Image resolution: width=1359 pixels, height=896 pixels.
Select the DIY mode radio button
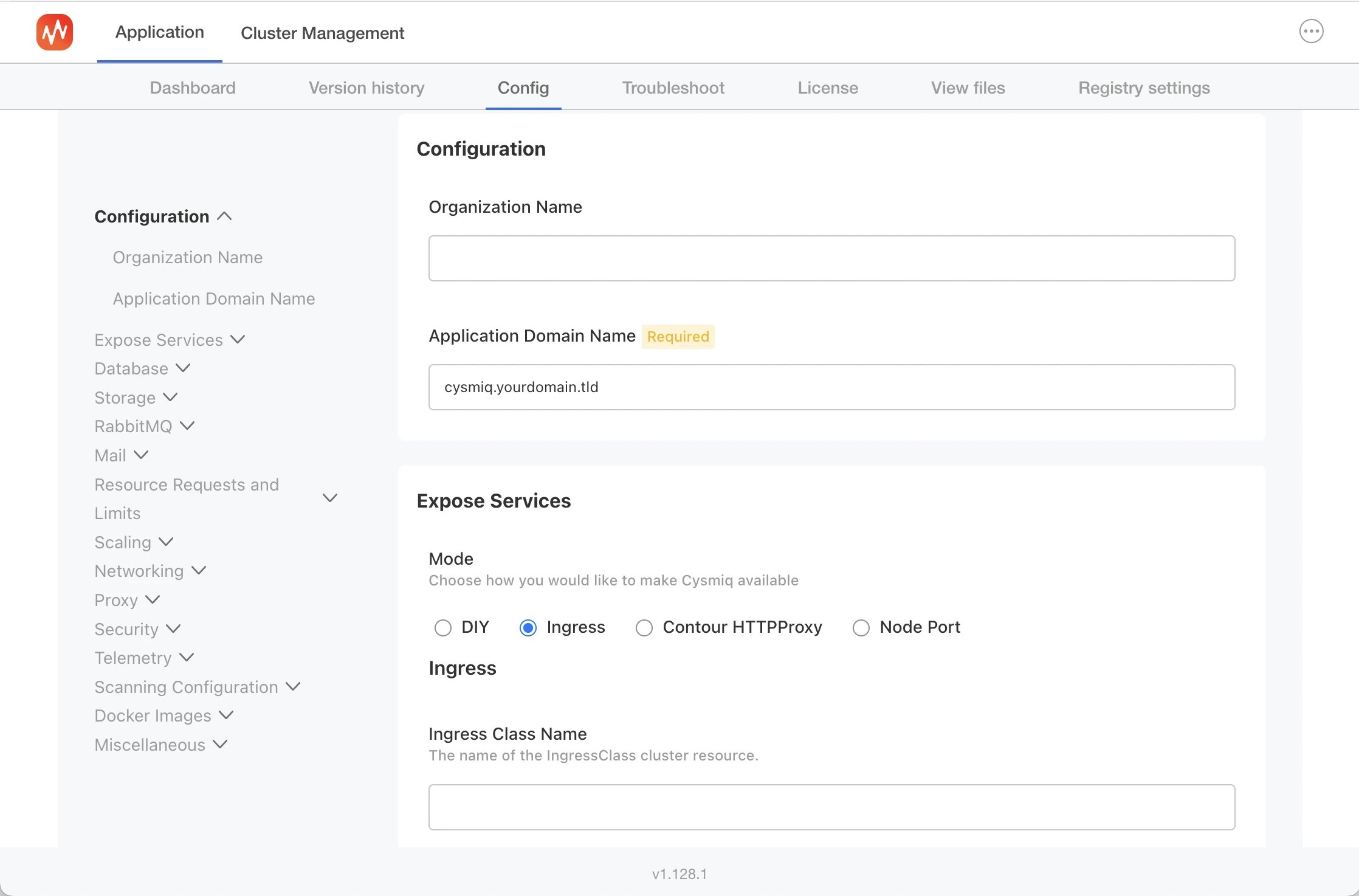[x=443, y=627]
